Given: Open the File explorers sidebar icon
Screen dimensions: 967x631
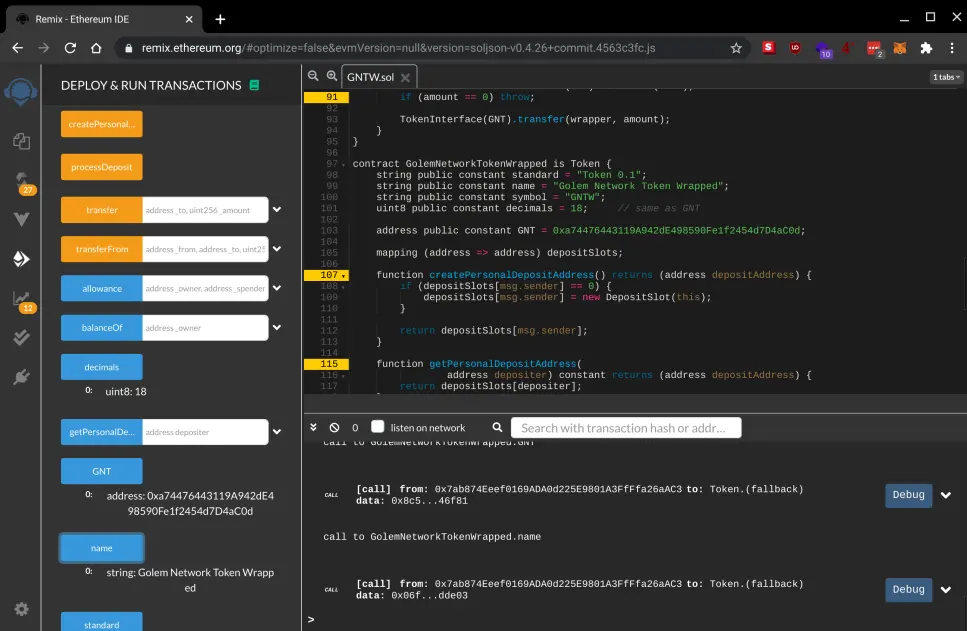Looking at the screenshot, I should click(x=21, y=141).
